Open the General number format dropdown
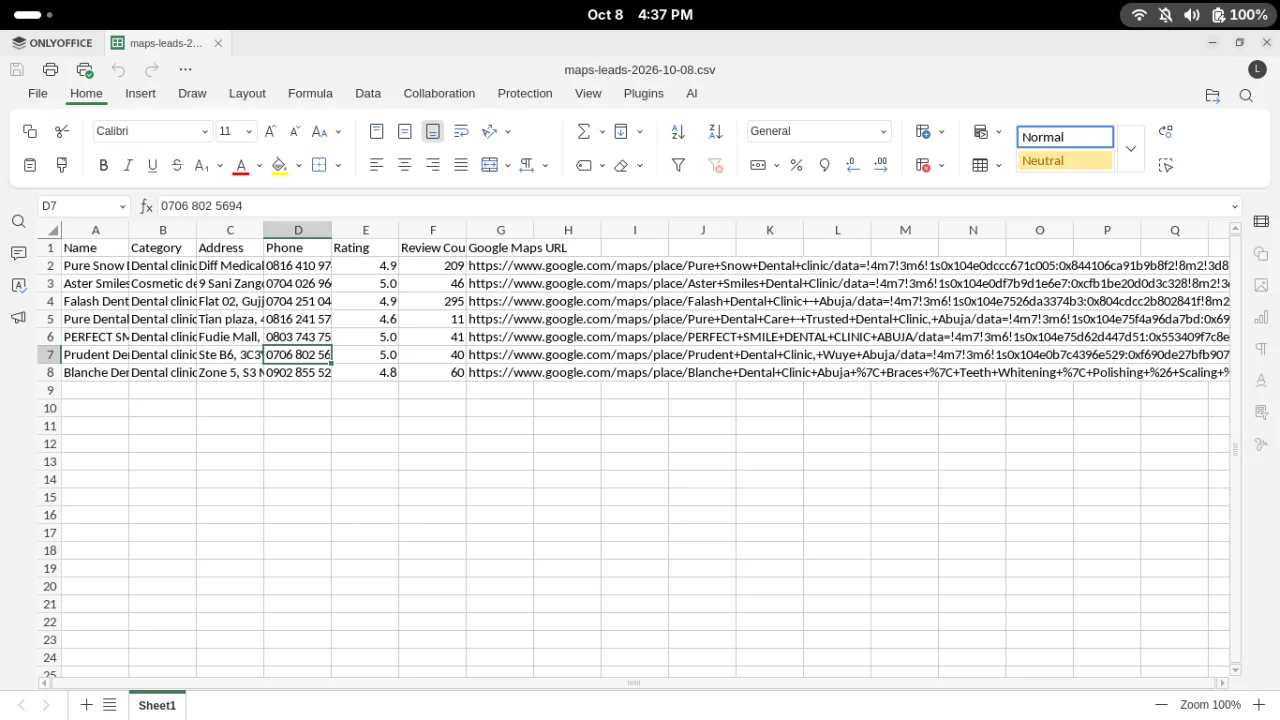Screen dimensions: 1280x720 [883, 131]
